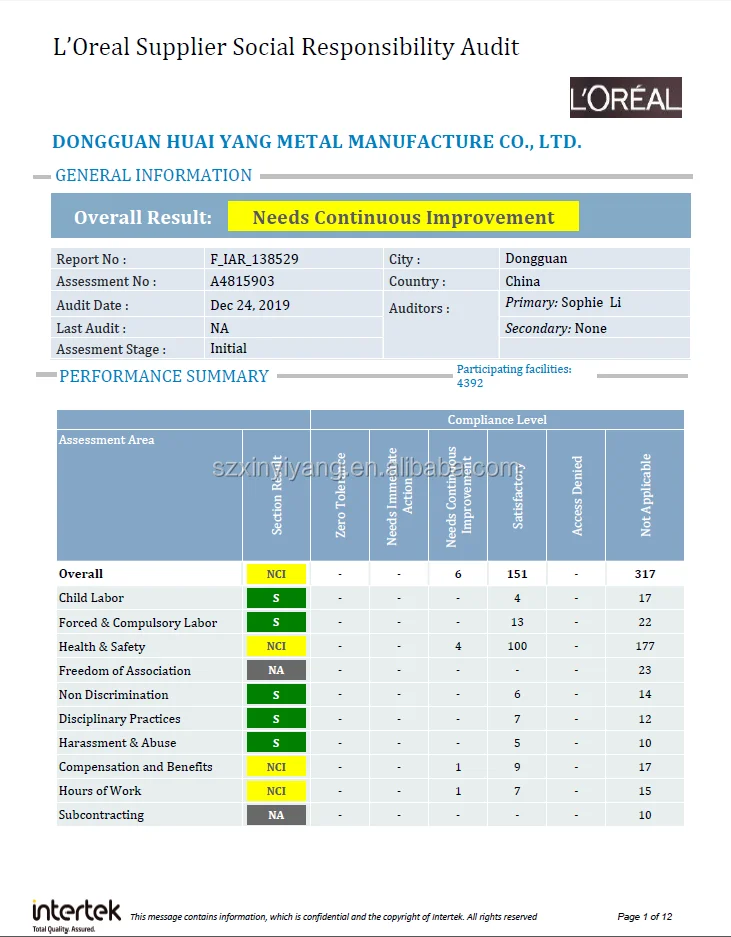Click the 'Hours of Work' row label
731x937 pixels.
point(100,791)
